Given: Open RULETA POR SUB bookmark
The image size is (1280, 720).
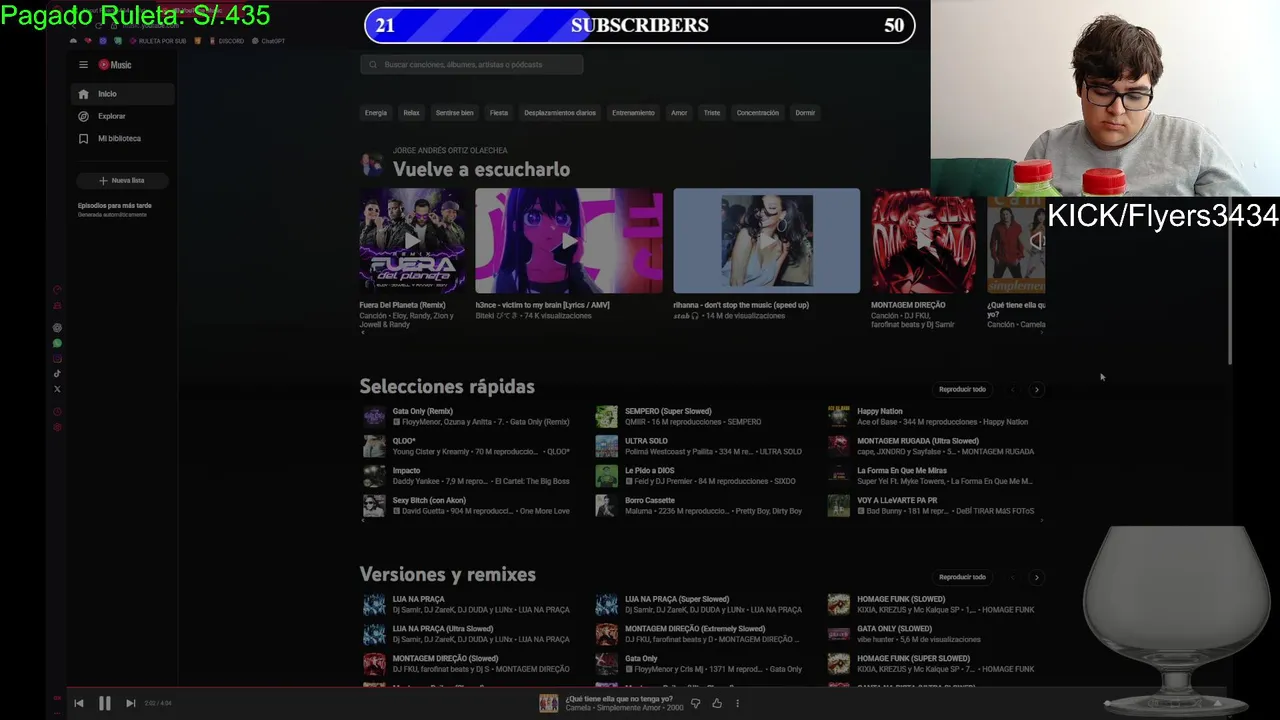Looking at the screenshot, I should (157, 41).
